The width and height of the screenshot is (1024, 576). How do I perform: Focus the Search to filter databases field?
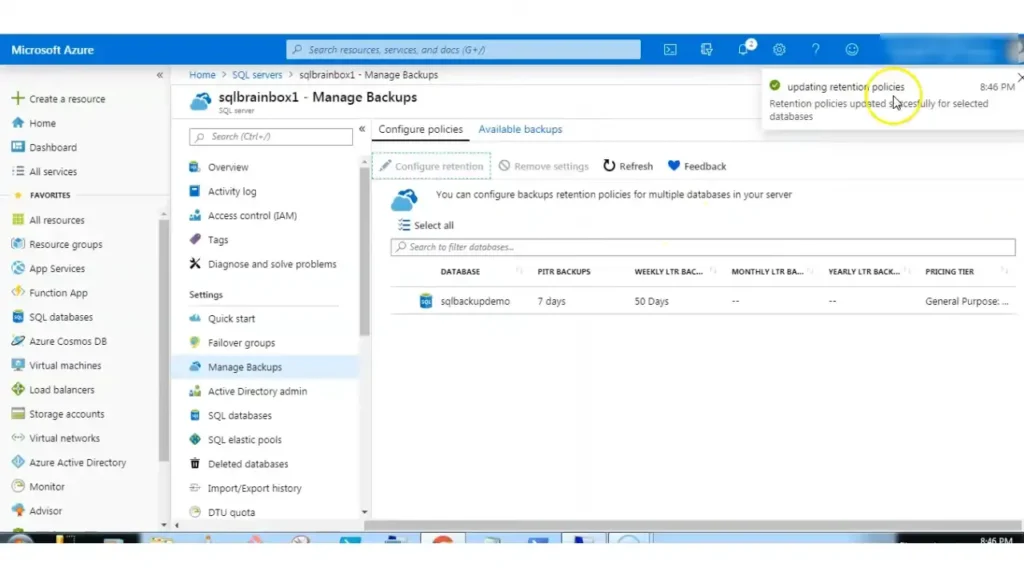pos(703,247)
